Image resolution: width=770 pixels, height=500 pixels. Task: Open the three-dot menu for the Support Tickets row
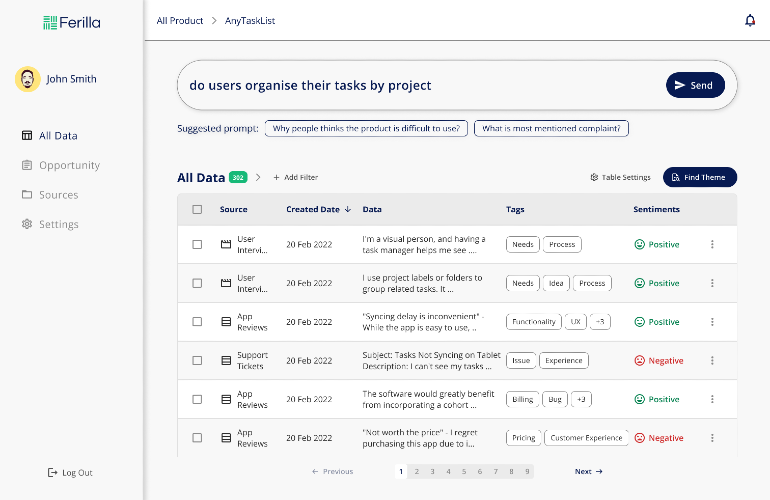[x=712, y=361]
